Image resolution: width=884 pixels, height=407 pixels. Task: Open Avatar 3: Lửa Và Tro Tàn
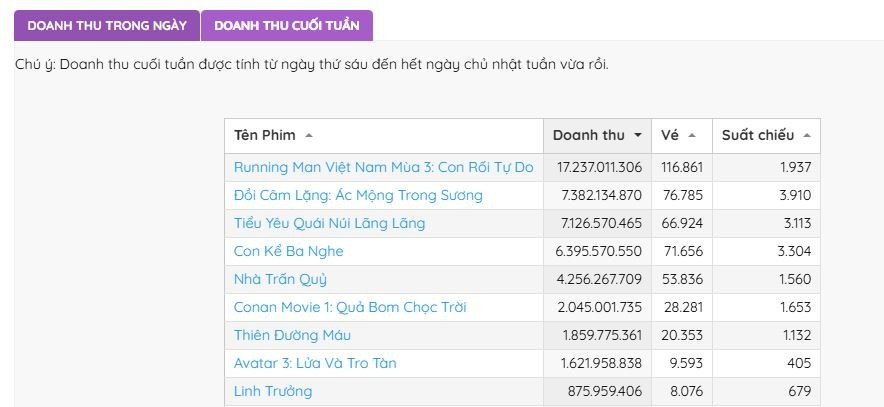point(315,363)
